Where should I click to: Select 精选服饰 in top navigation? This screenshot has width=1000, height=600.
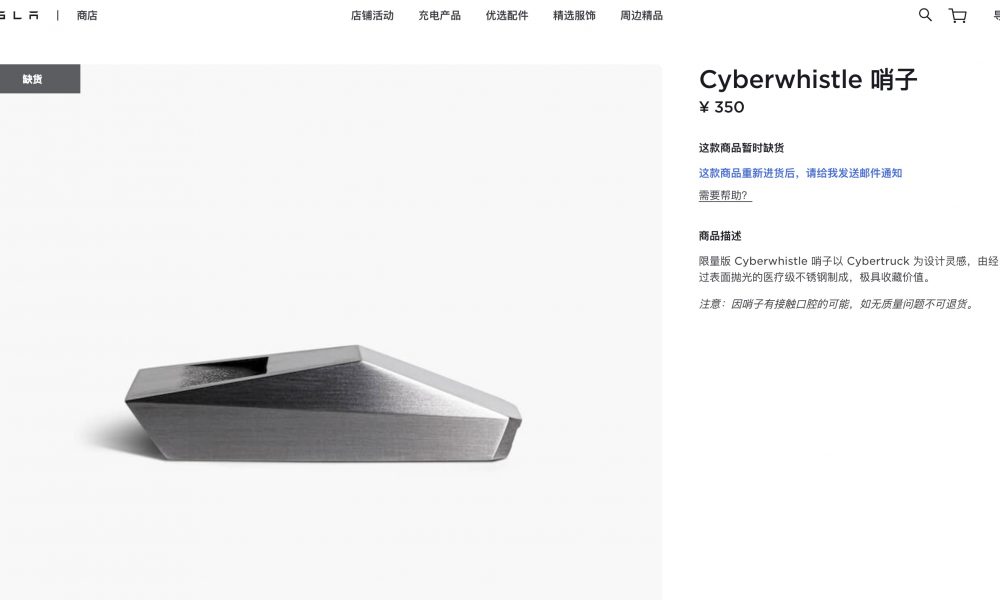pos(574,15)
